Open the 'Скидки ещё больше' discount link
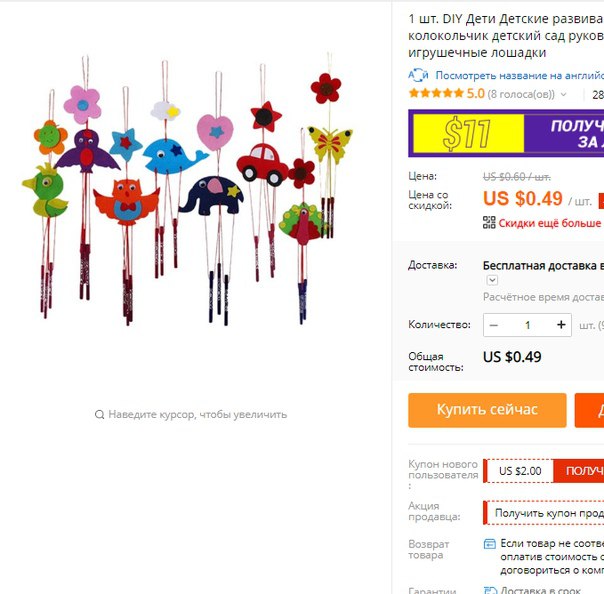Viewport: 604px width, 594px height. [x=550, y=223]
